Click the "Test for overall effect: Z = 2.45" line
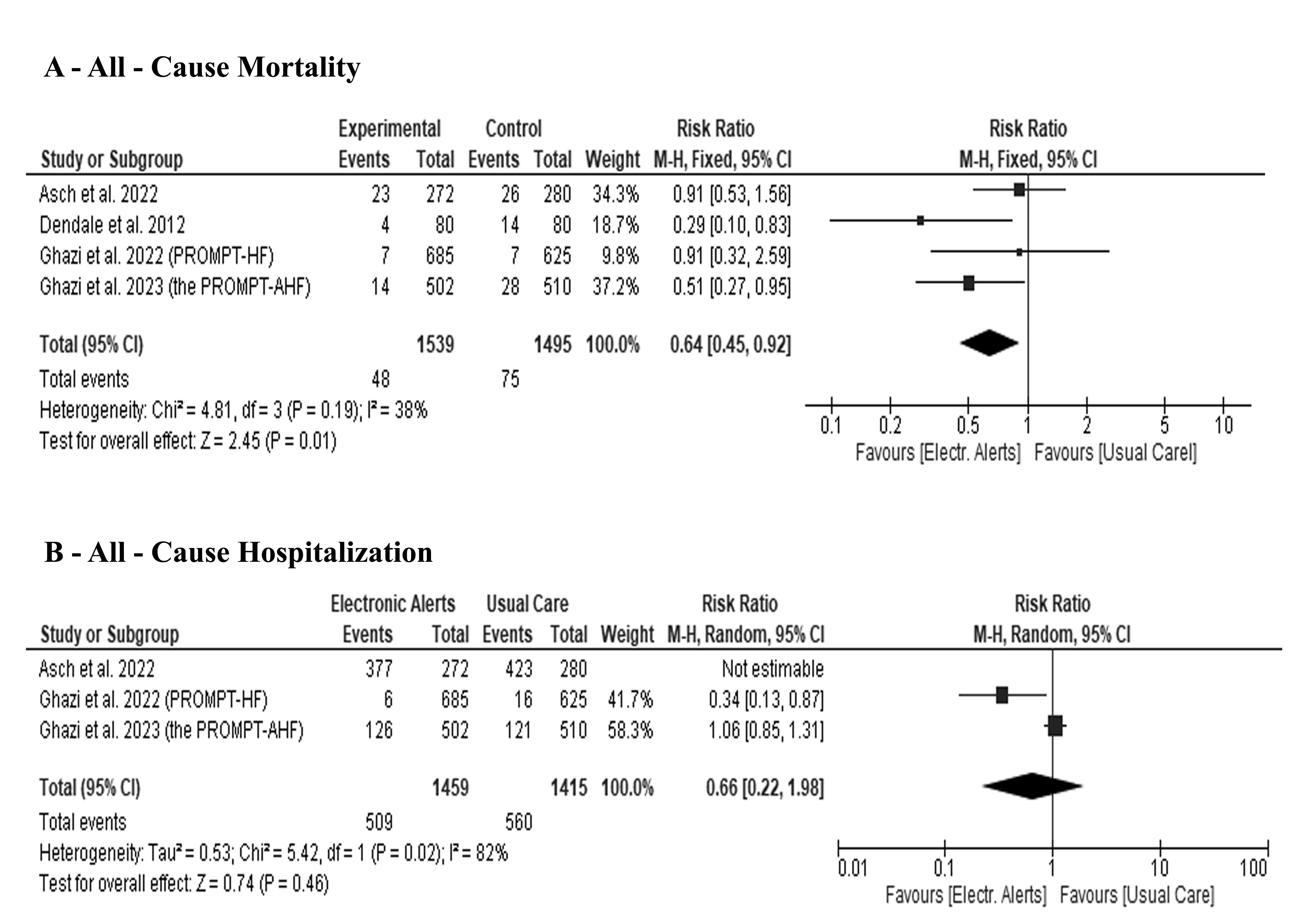 [x=188, y=441]
